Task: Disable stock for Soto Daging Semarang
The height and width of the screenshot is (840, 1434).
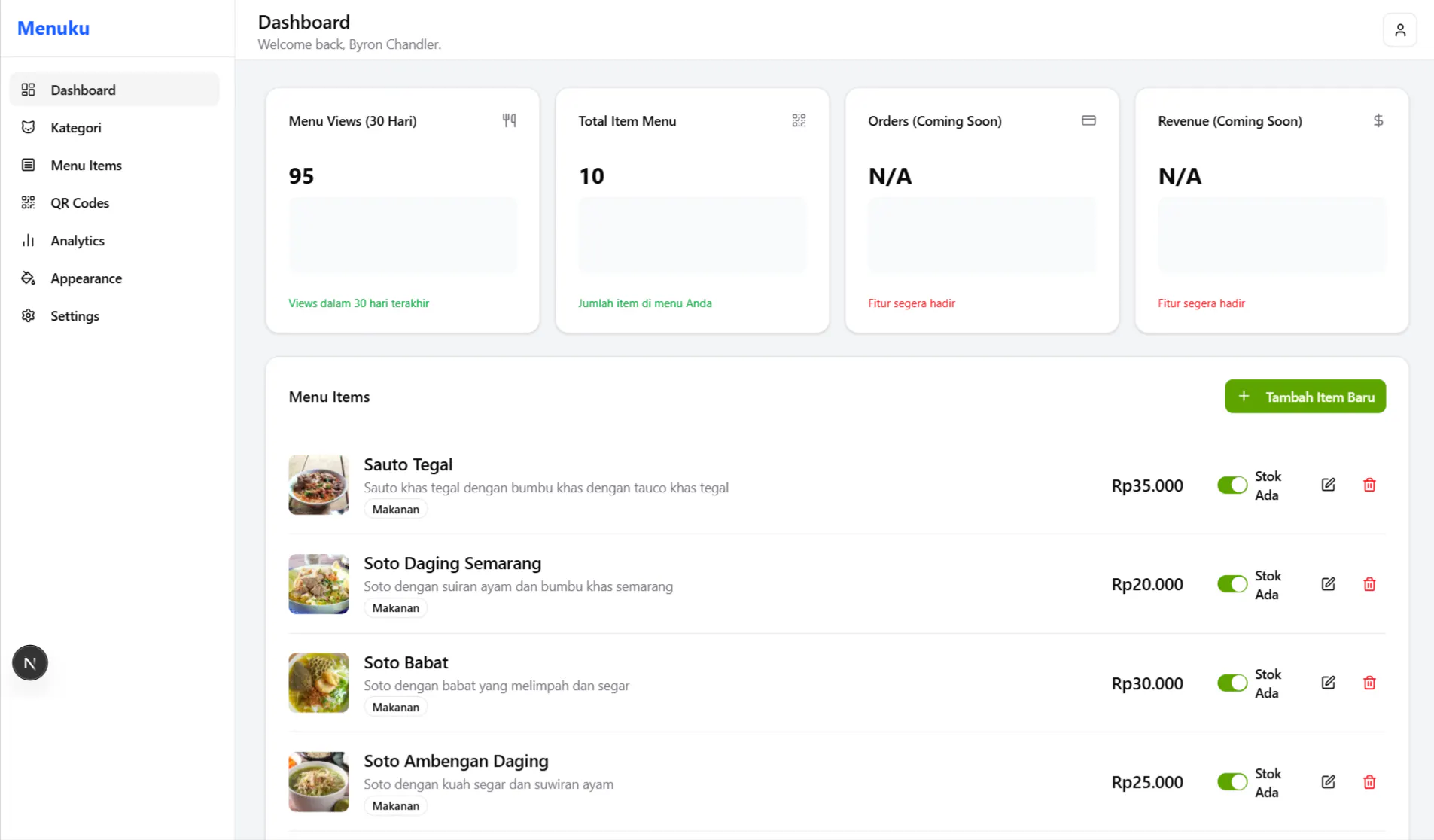Action: 1232,584
